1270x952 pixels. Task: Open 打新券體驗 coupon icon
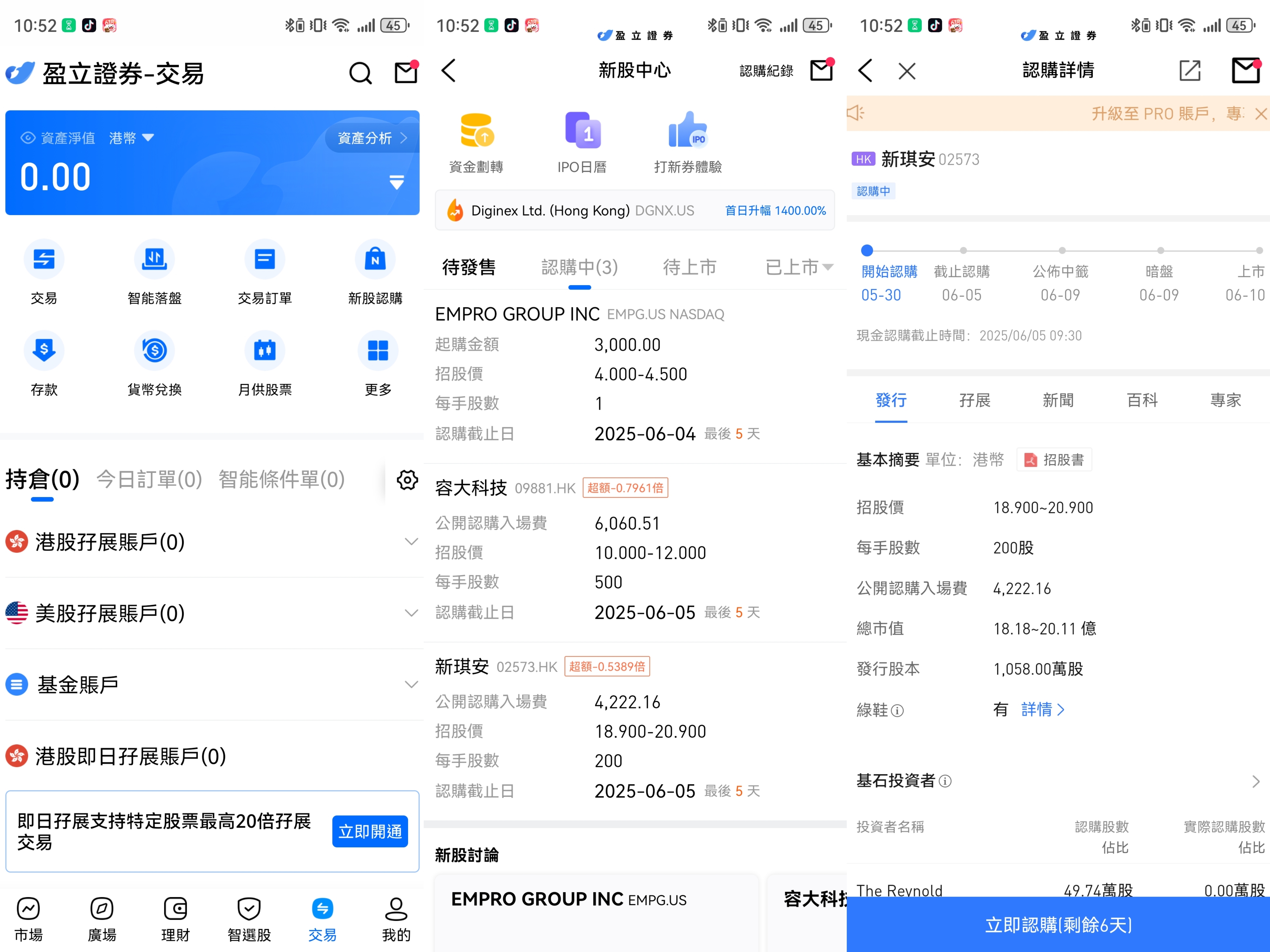click(x=688, y=131)
